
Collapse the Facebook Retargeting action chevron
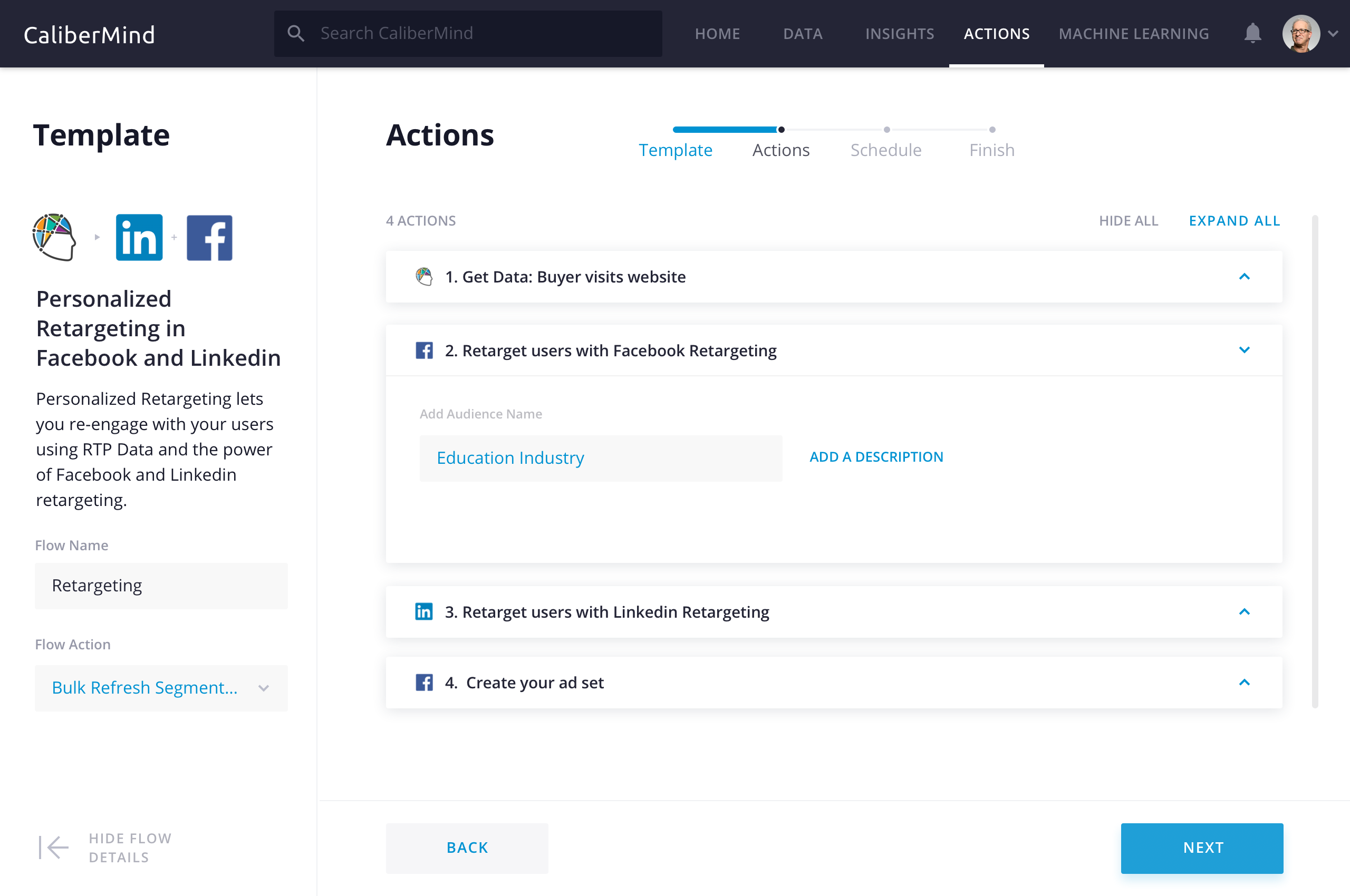(x=1243, y=350)
